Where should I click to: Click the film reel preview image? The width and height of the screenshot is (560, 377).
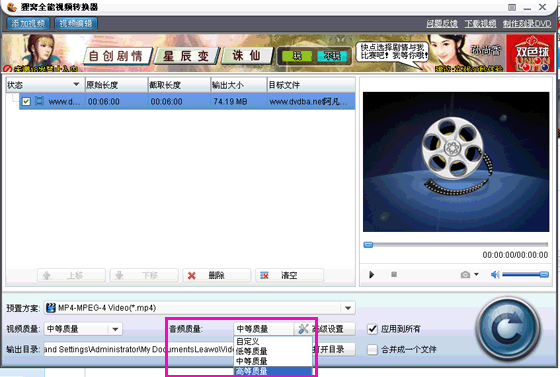(456, 162)
